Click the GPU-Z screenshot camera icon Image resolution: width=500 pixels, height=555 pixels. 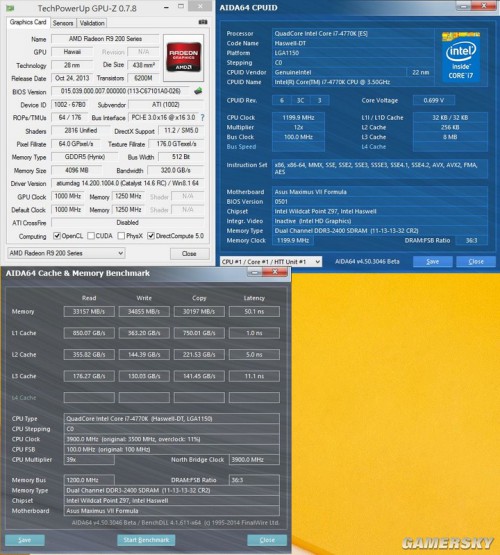point(203,22)
